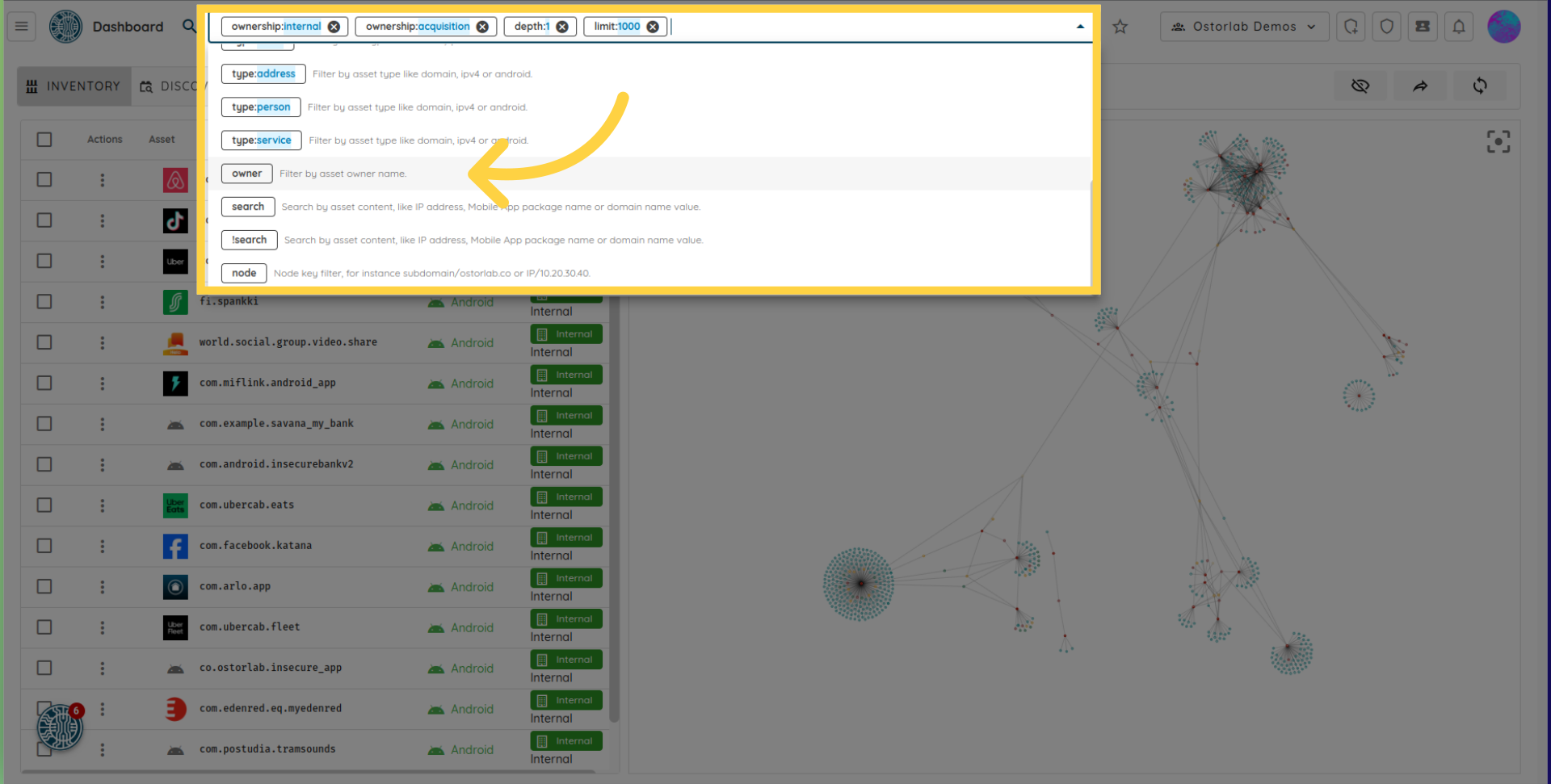Screen dimensions: 1551x784
Task: Tick checkbox for com.facebook.katana
Action: [x=44, y=546]
